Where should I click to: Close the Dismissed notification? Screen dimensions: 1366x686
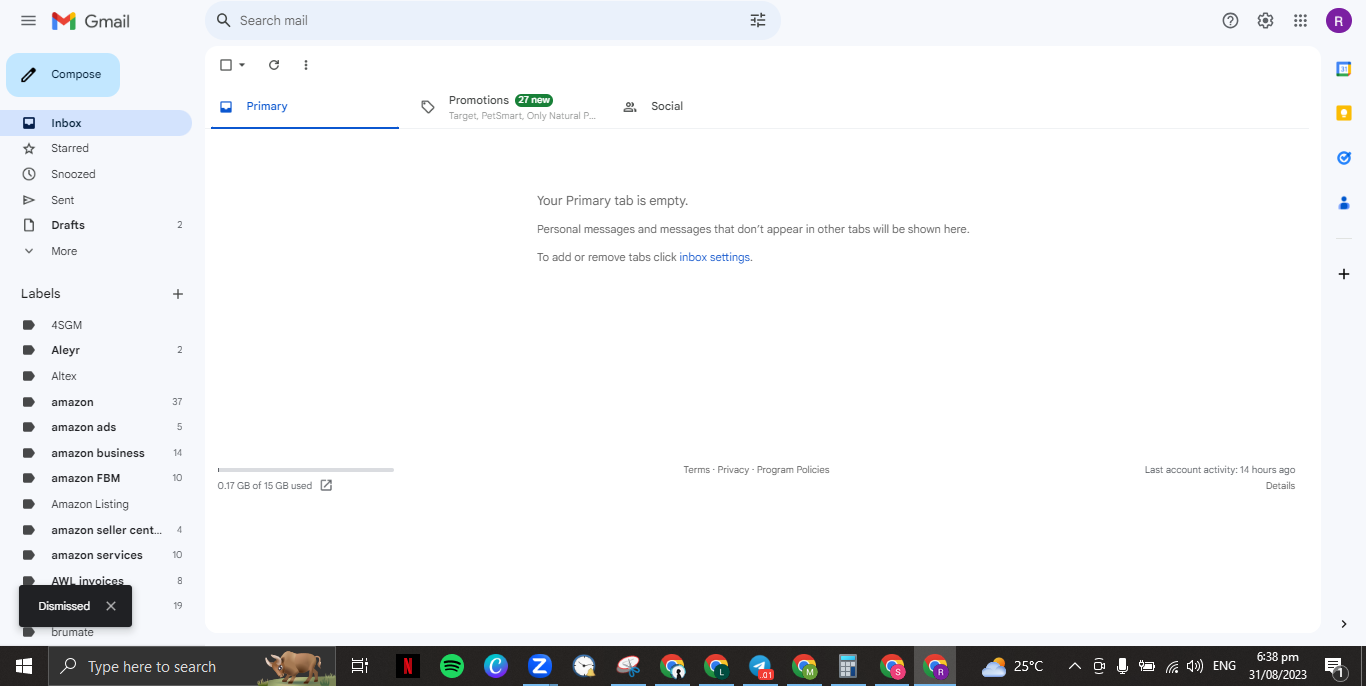(111, 606)
